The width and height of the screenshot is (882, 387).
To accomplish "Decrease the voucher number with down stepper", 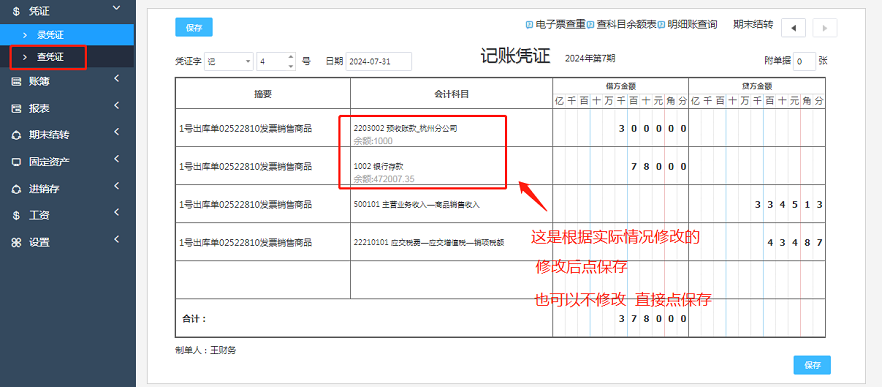I will [291, 66].
